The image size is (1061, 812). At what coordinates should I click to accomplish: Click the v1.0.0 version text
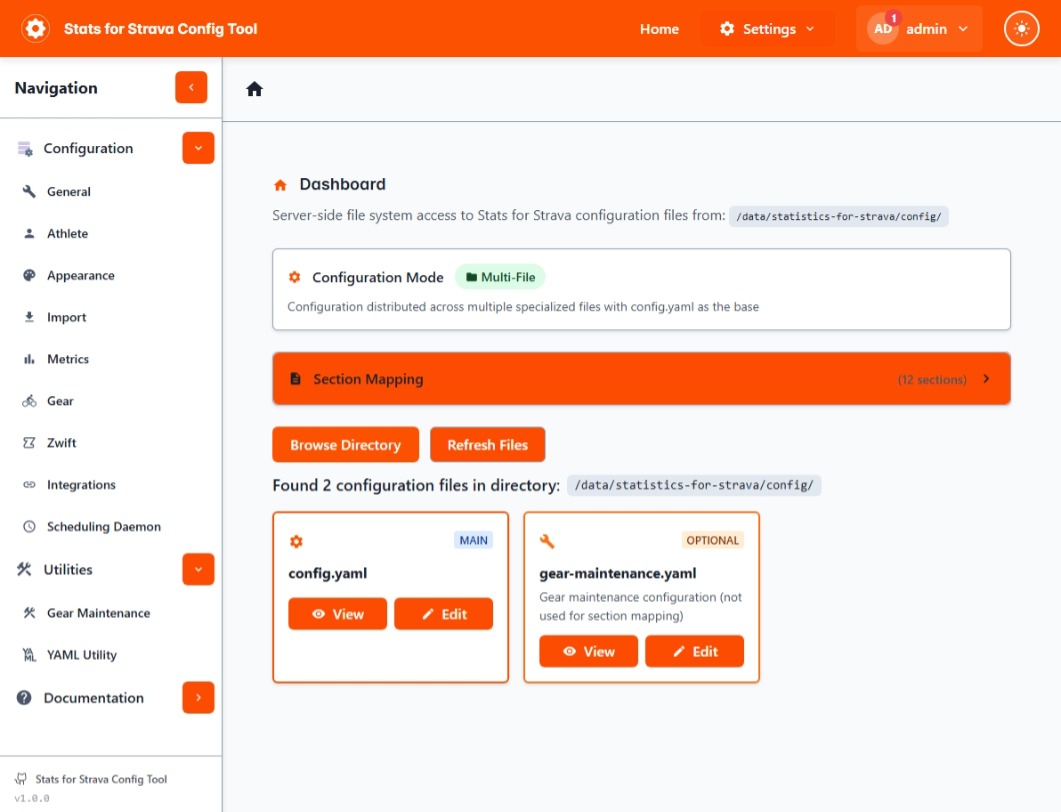32,798
